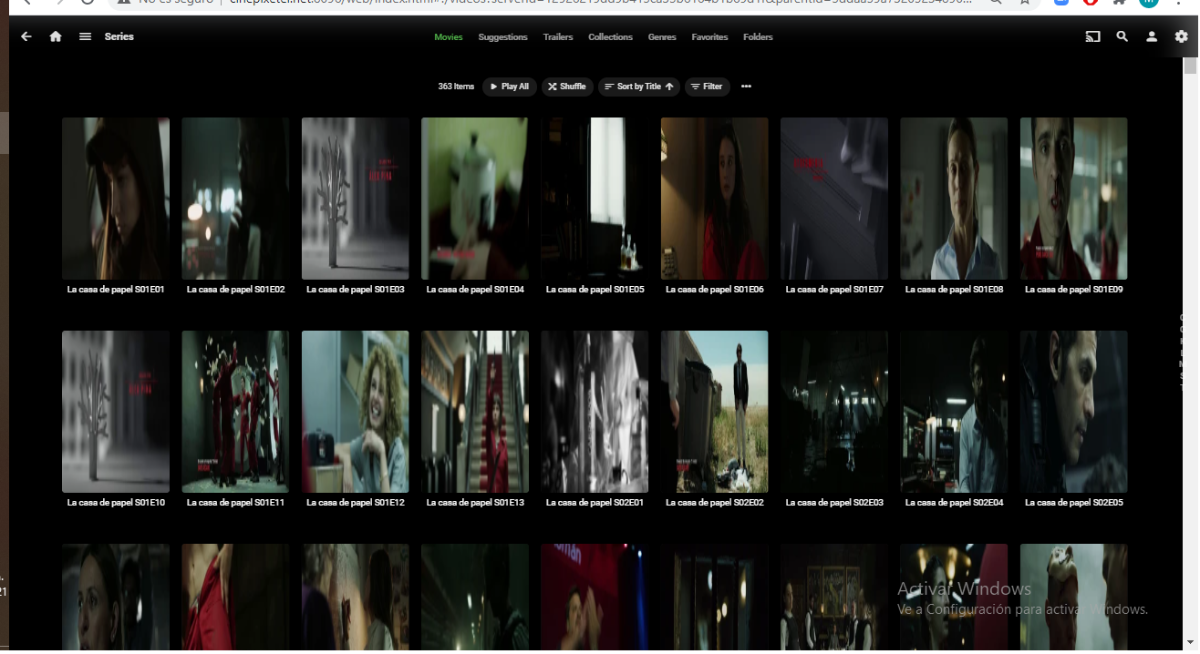Viewport: 1200px width, 654px height.
Task: Switch to the Trailers tab
Action: coord(558,37)
